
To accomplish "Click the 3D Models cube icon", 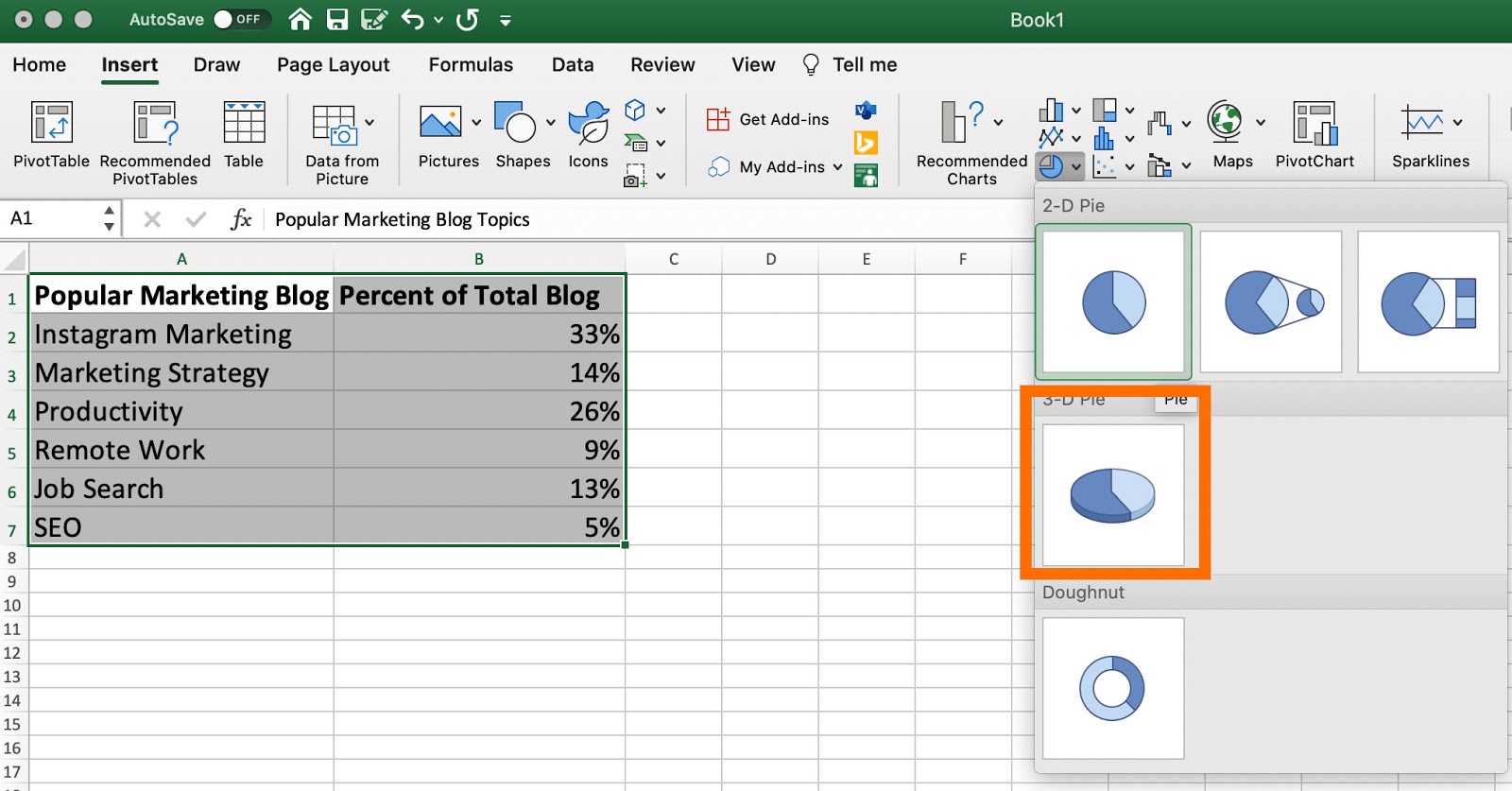I will pyautogui.click(x=635, y=111).
